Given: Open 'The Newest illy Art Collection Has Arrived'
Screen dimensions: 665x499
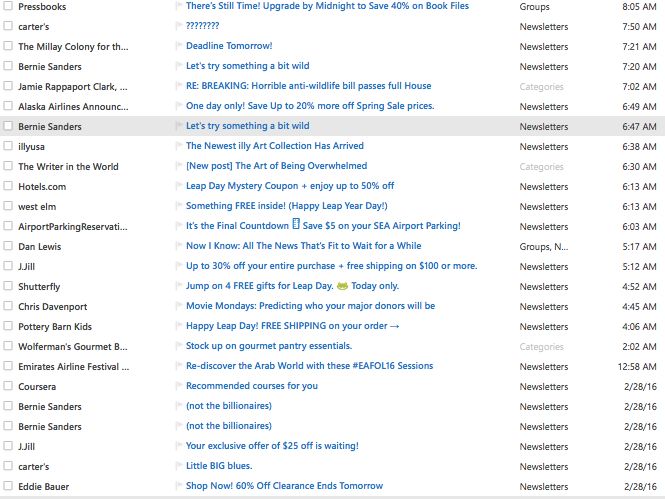Looking at the screenshot, I should click(x=274, y=146).
